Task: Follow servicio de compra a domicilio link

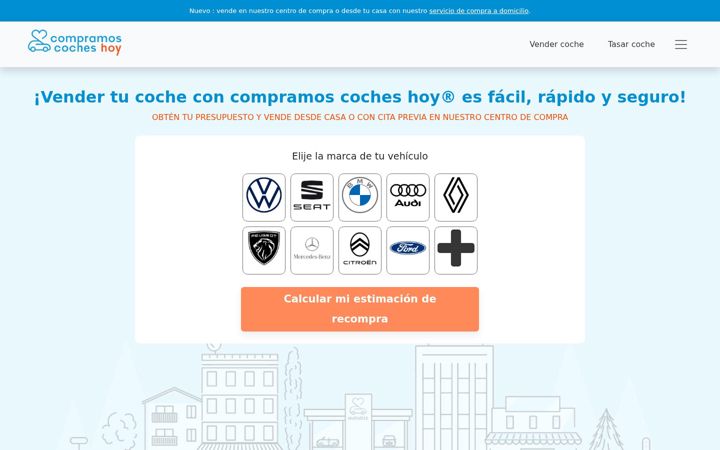Action: coord(479,11)
